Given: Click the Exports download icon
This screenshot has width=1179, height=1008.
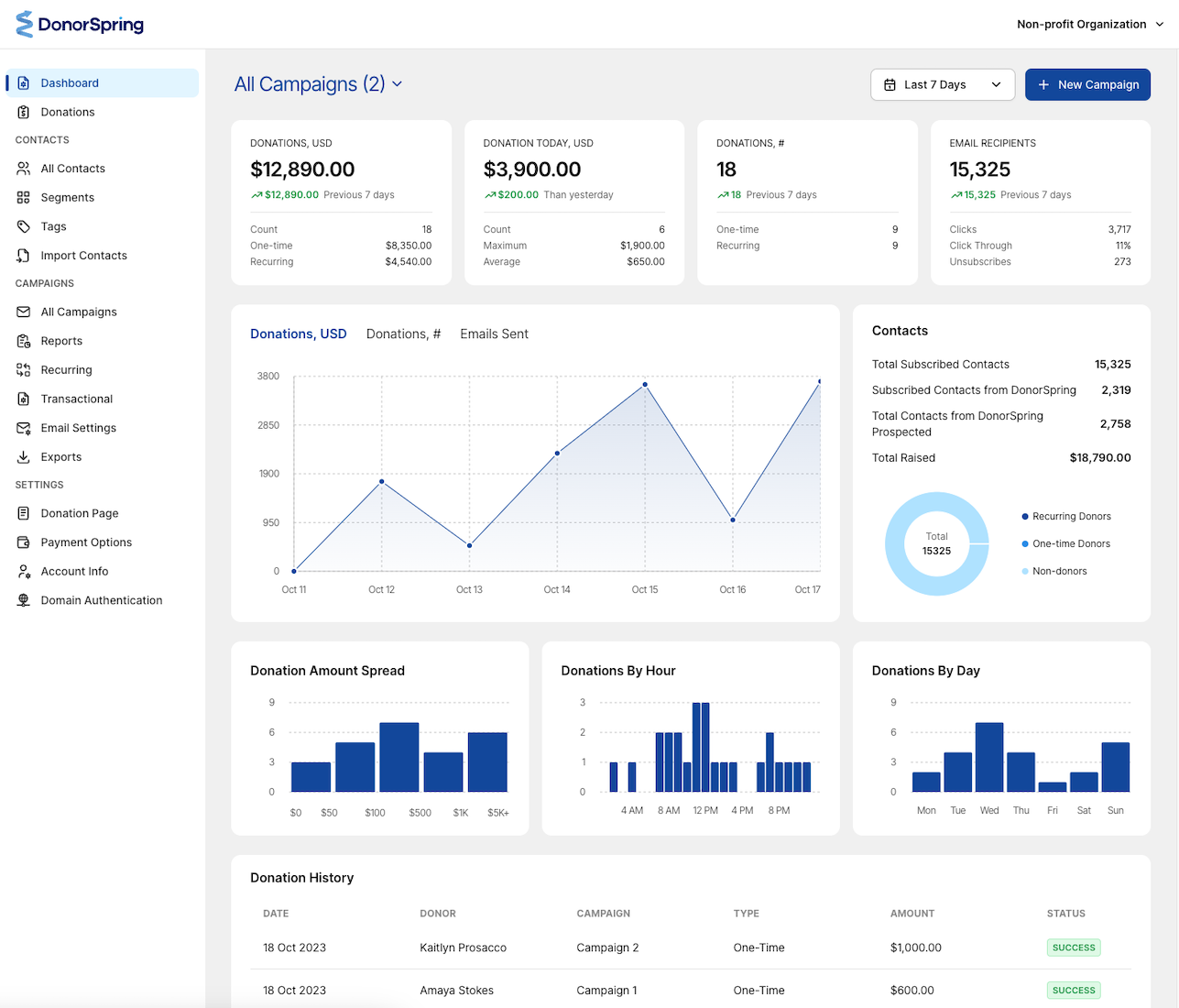Looking at the screenshot, I should pos(24,457).
